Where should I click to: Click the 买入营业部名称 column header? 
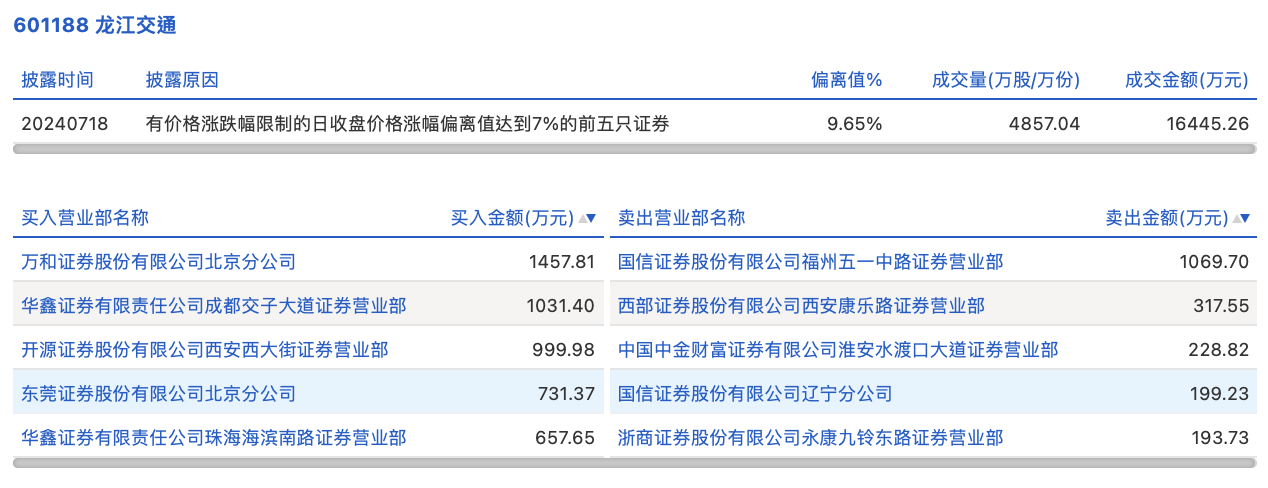(x=85, y=218)
